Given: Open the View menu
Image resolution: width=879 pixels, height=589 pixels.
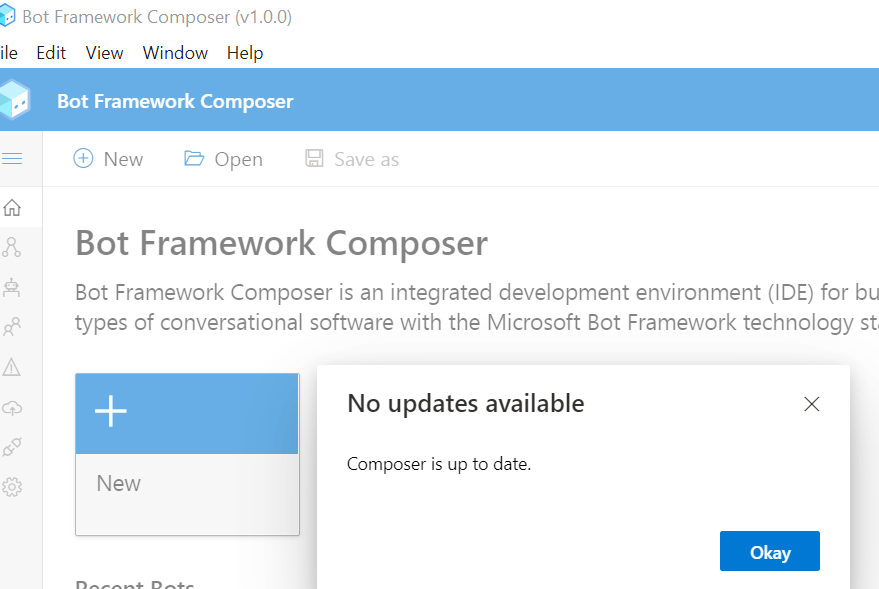Looking at the screenshot, I should [104, 53].
